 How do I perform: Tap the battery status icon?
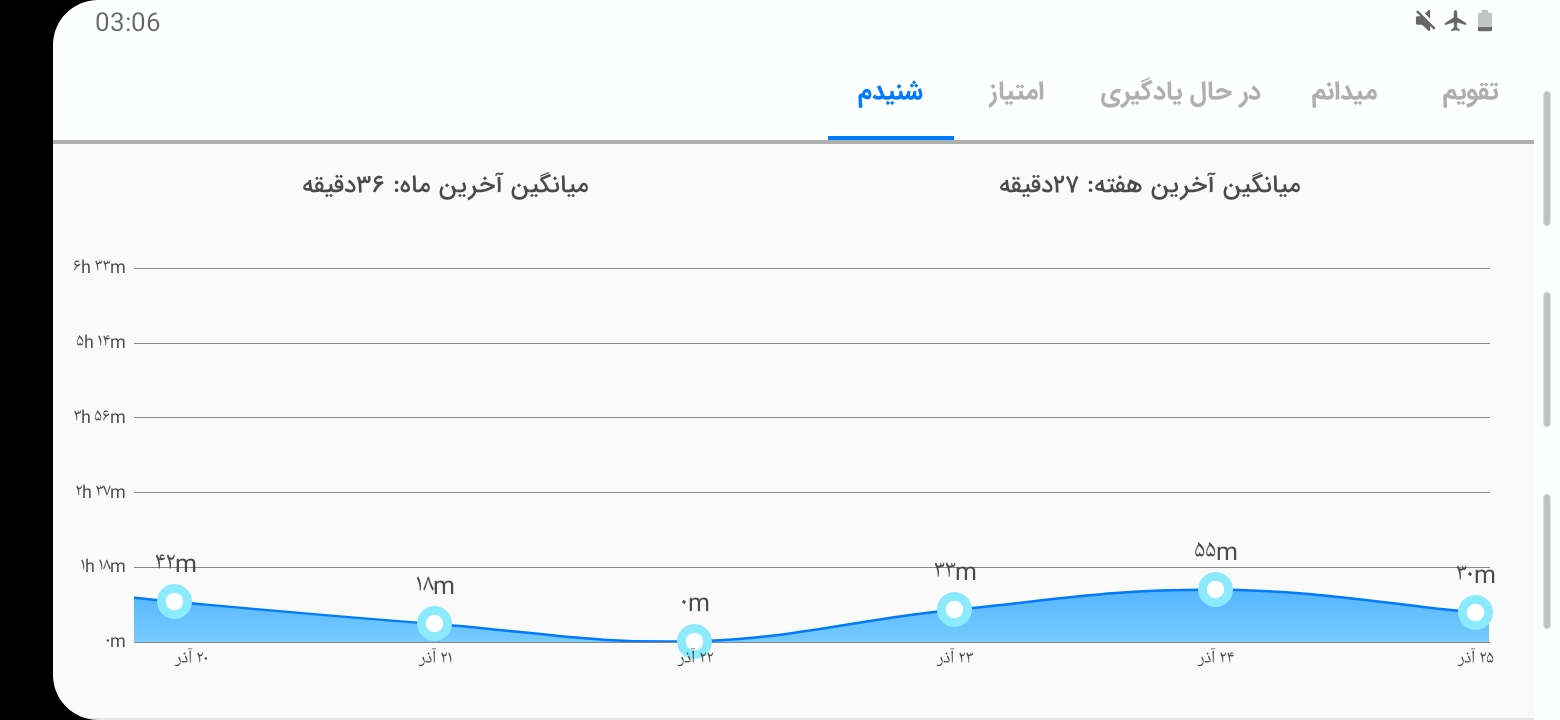click(x=1485, y=21)
